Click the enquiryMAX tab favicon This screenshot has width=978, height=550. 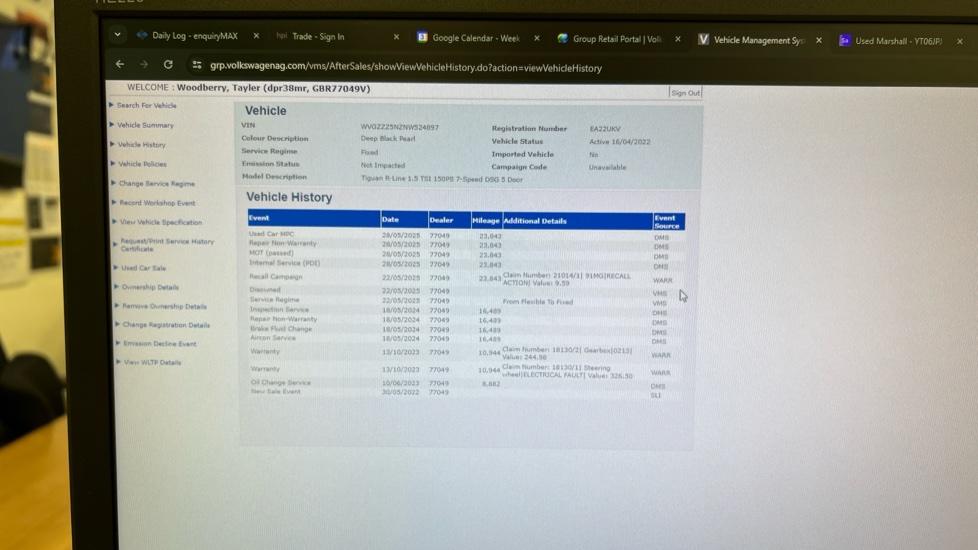point(142,36)
